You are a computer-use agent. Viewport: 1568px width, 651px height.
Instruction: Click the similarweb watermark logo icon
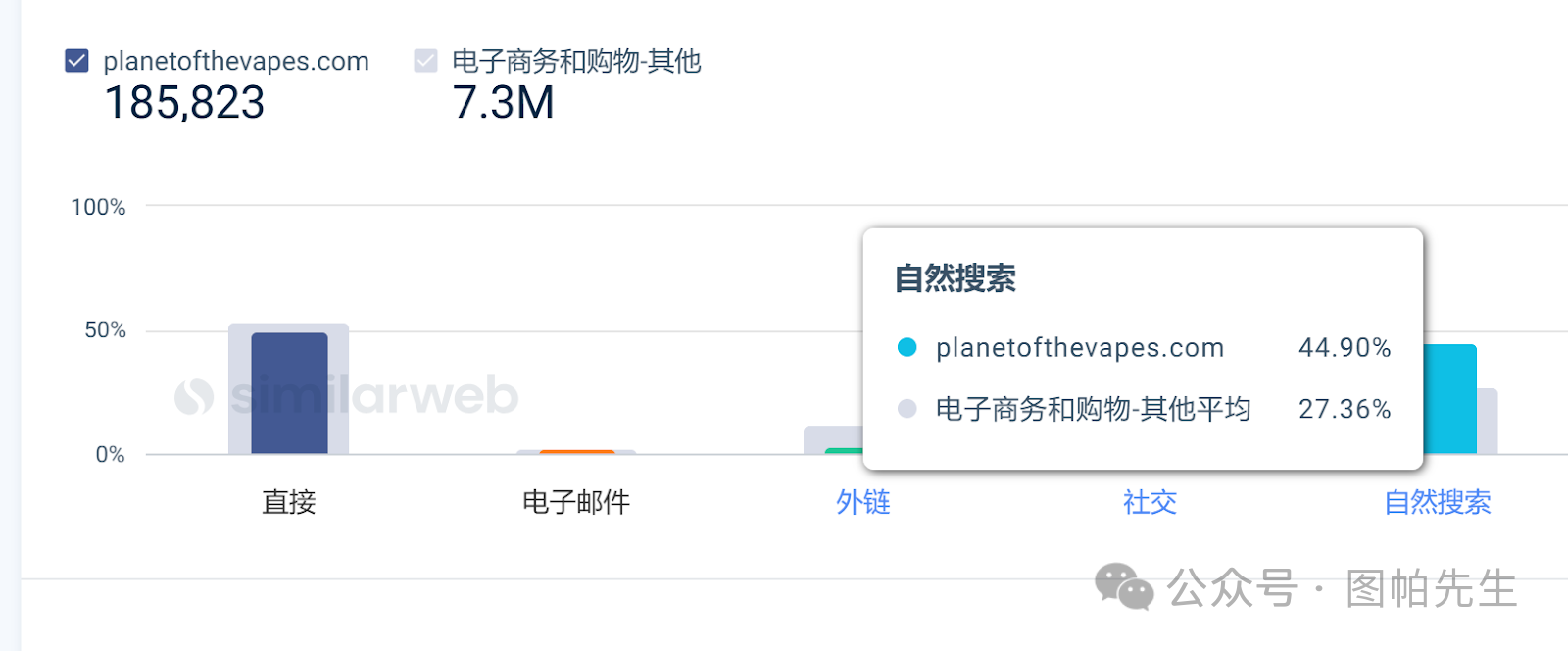(x=194, y=396)
